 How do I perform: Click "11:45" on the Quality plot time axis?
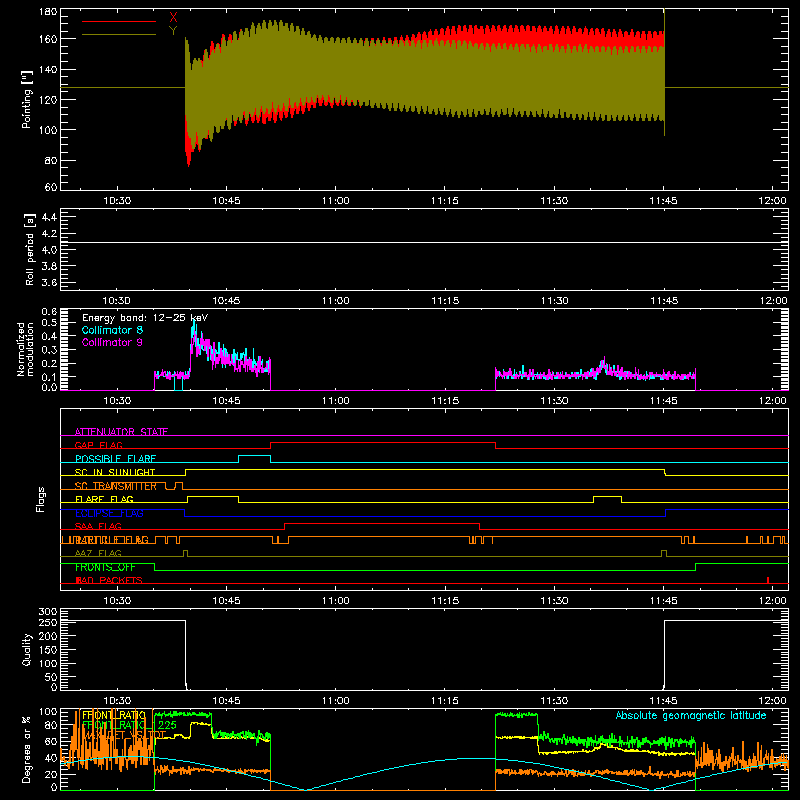click(664, 701)
